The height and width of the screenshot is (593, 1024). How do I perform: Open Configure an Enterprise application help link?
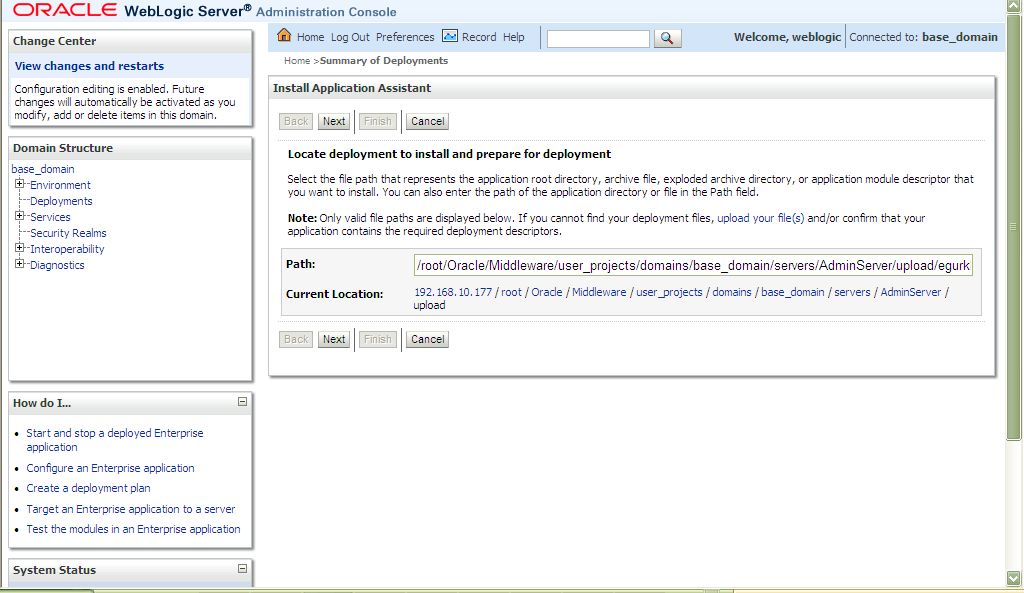coord(110,468)
